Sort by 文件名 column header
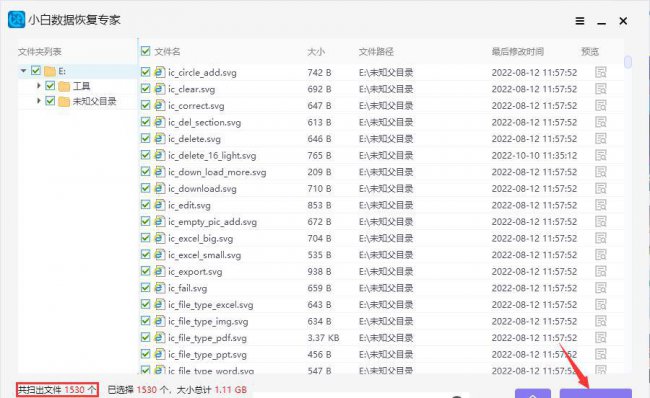 (x=167, y=51)
